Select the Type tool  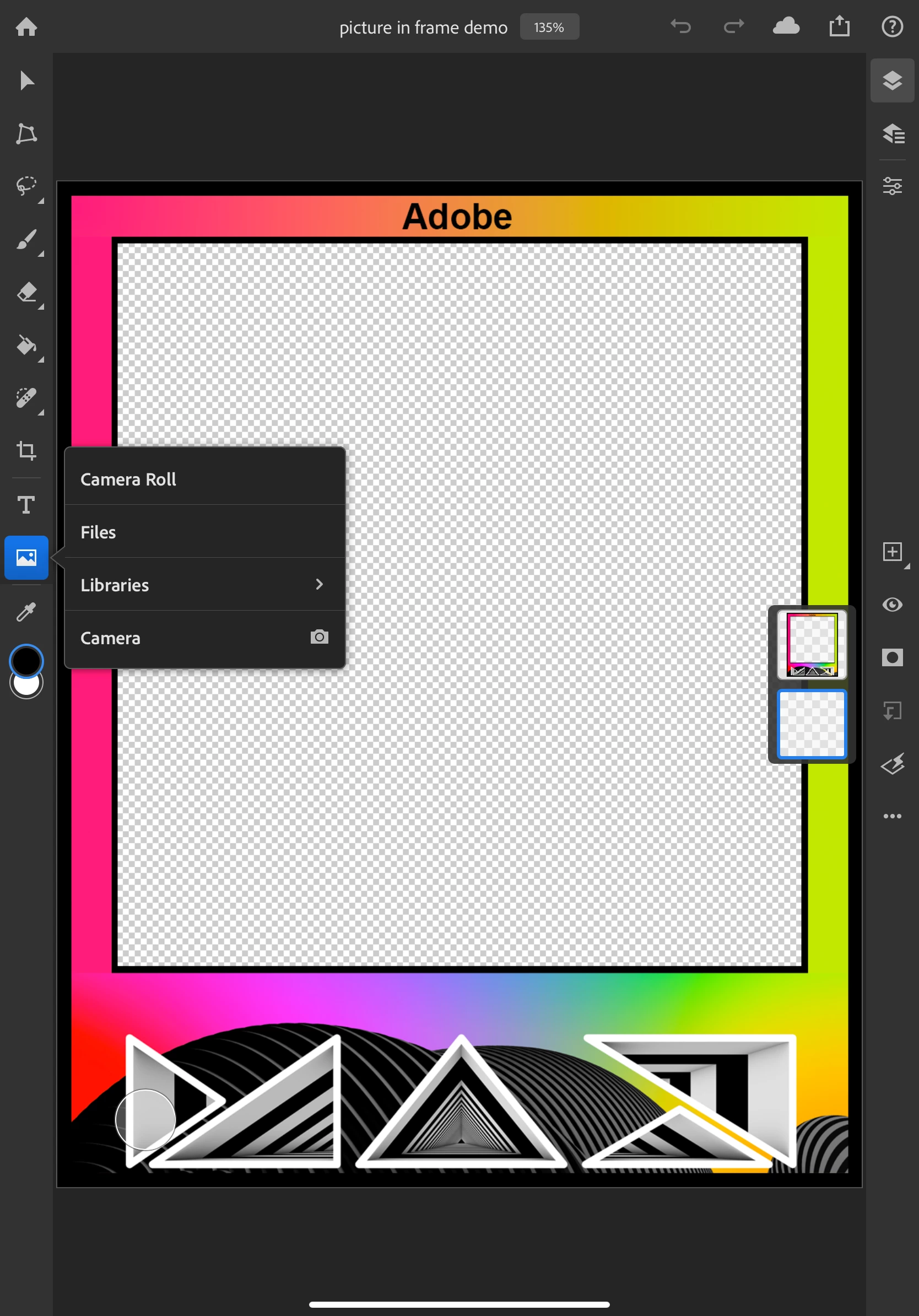click(x=26, y=505)
